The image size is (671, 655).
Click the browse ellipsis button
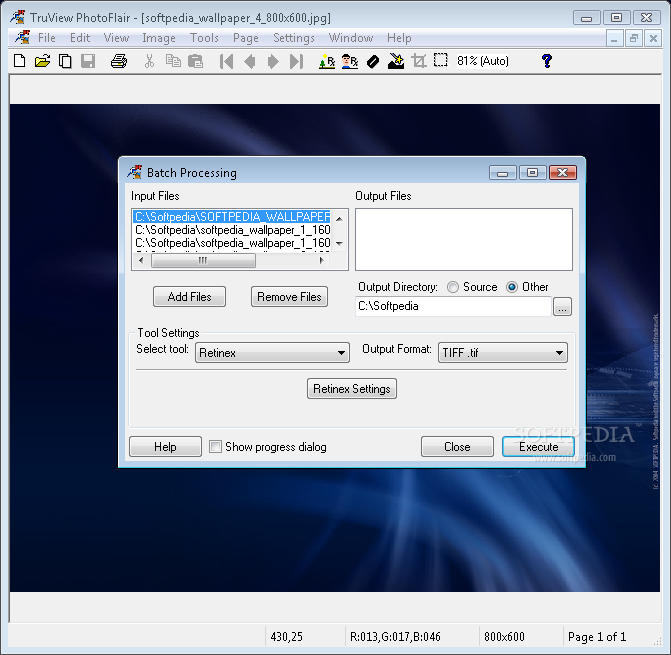[x=562, y=306]
